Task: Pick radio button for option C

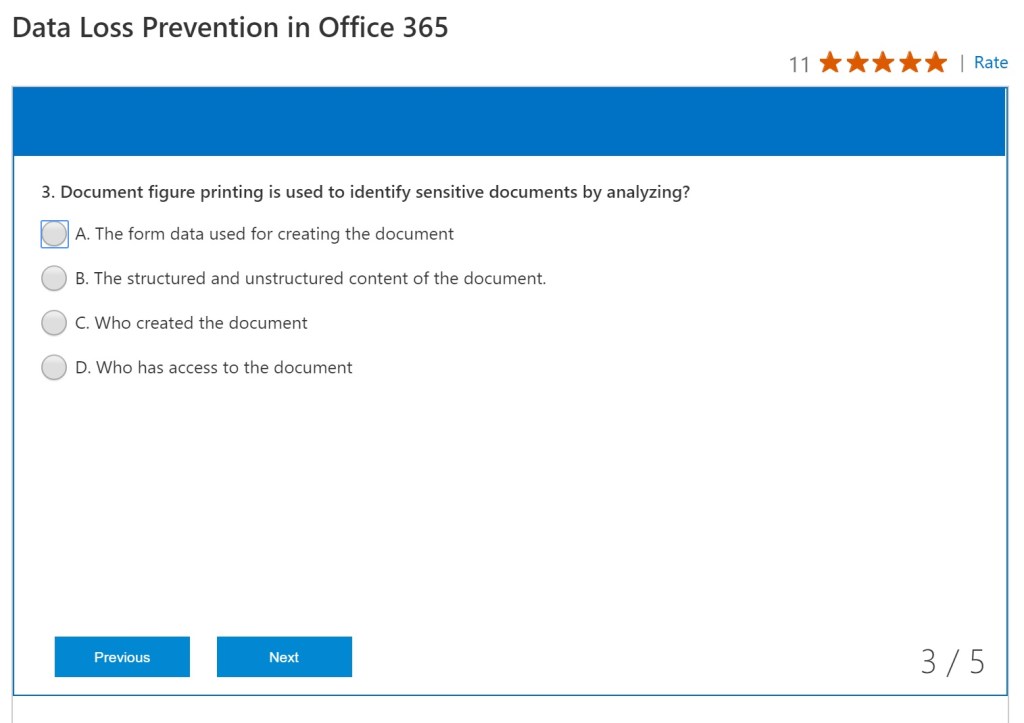Action: (54, 323)
